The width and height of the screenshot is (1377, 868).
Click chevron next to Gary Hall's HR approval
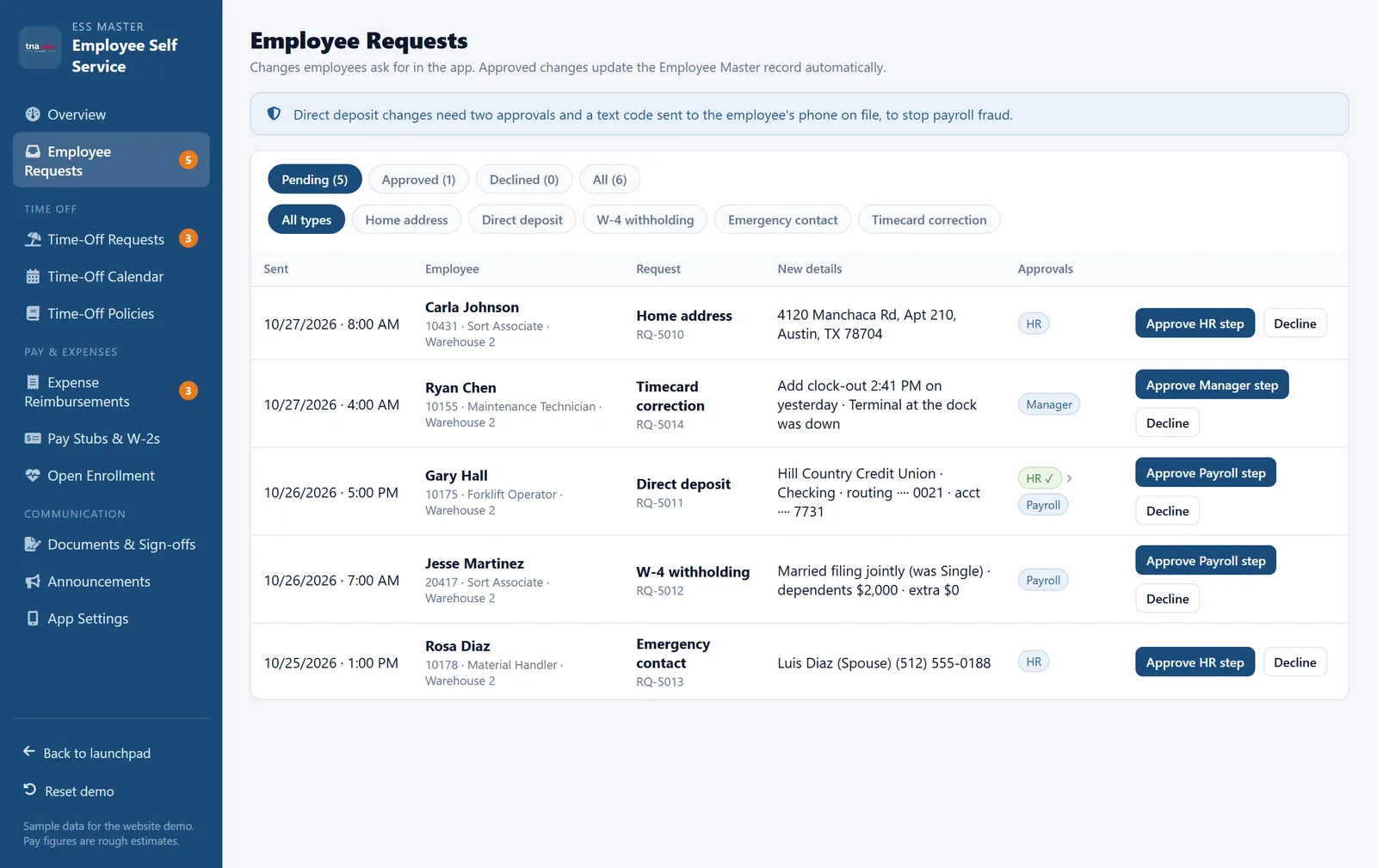tap(1069, 478)
